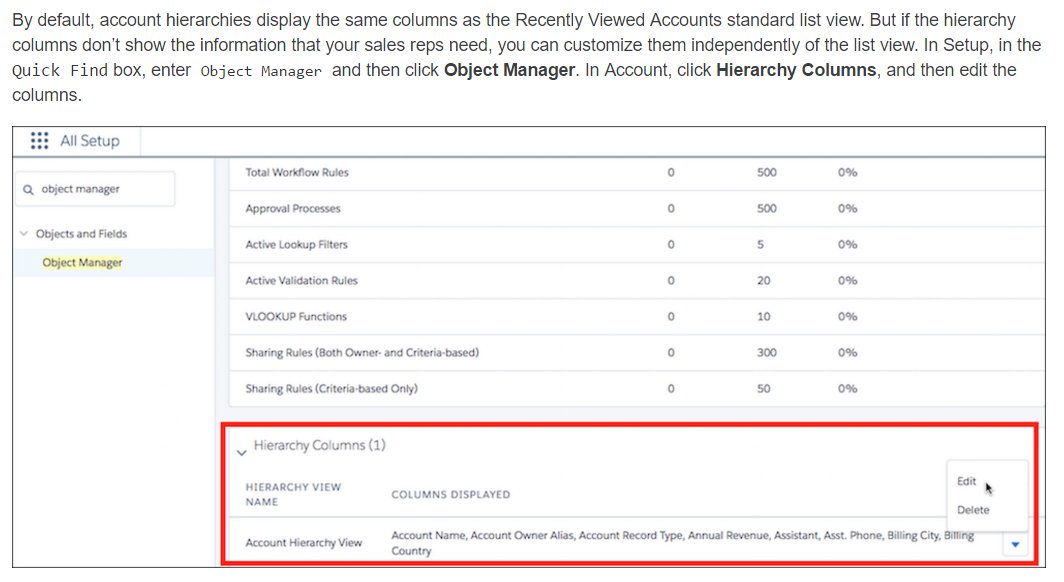Image resolution: width=1064 pixels, height=582 pixels.
Task: Focus the Quick Find search box
Action: 95,189
